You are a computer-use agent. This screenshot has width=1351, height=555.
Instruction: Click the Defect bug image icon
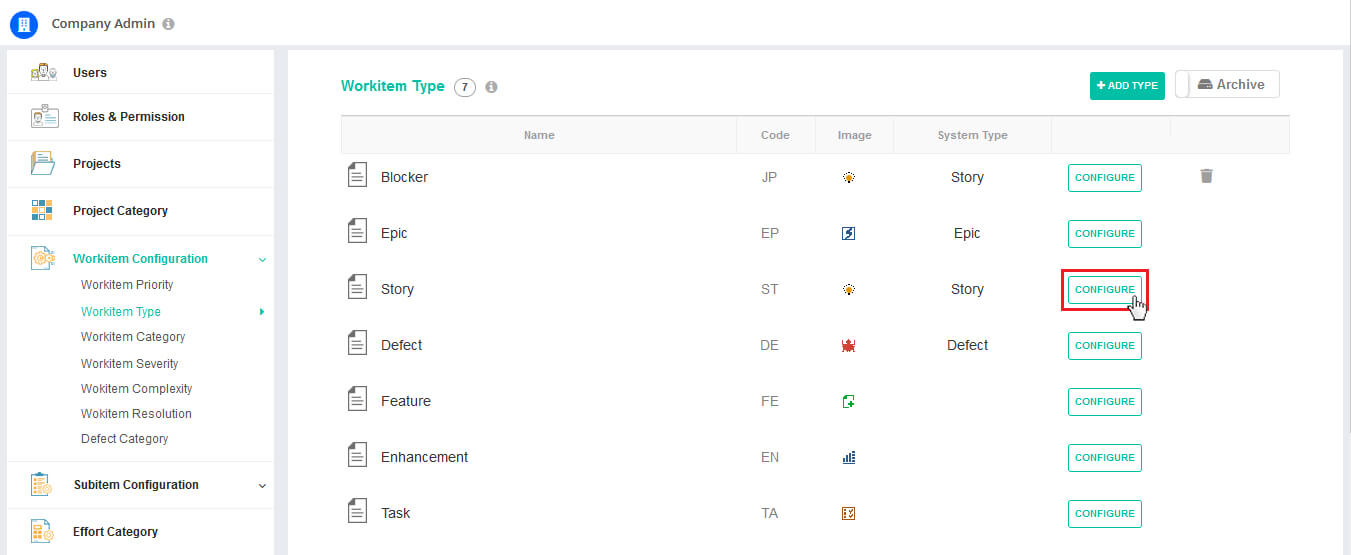(848, 346)
